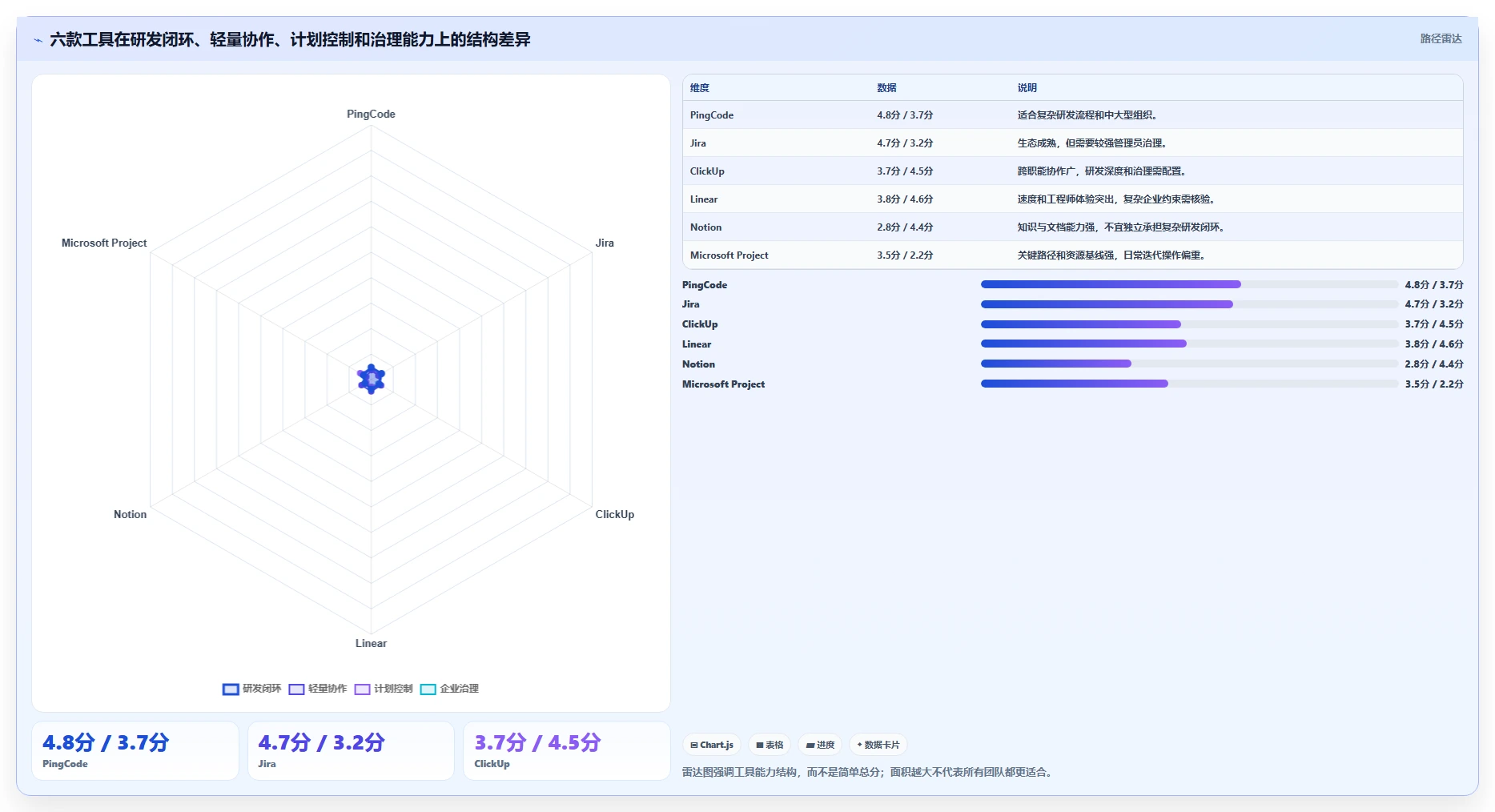Click the 3.5分 / 2.2分 table cell

[x=905, y=255]
